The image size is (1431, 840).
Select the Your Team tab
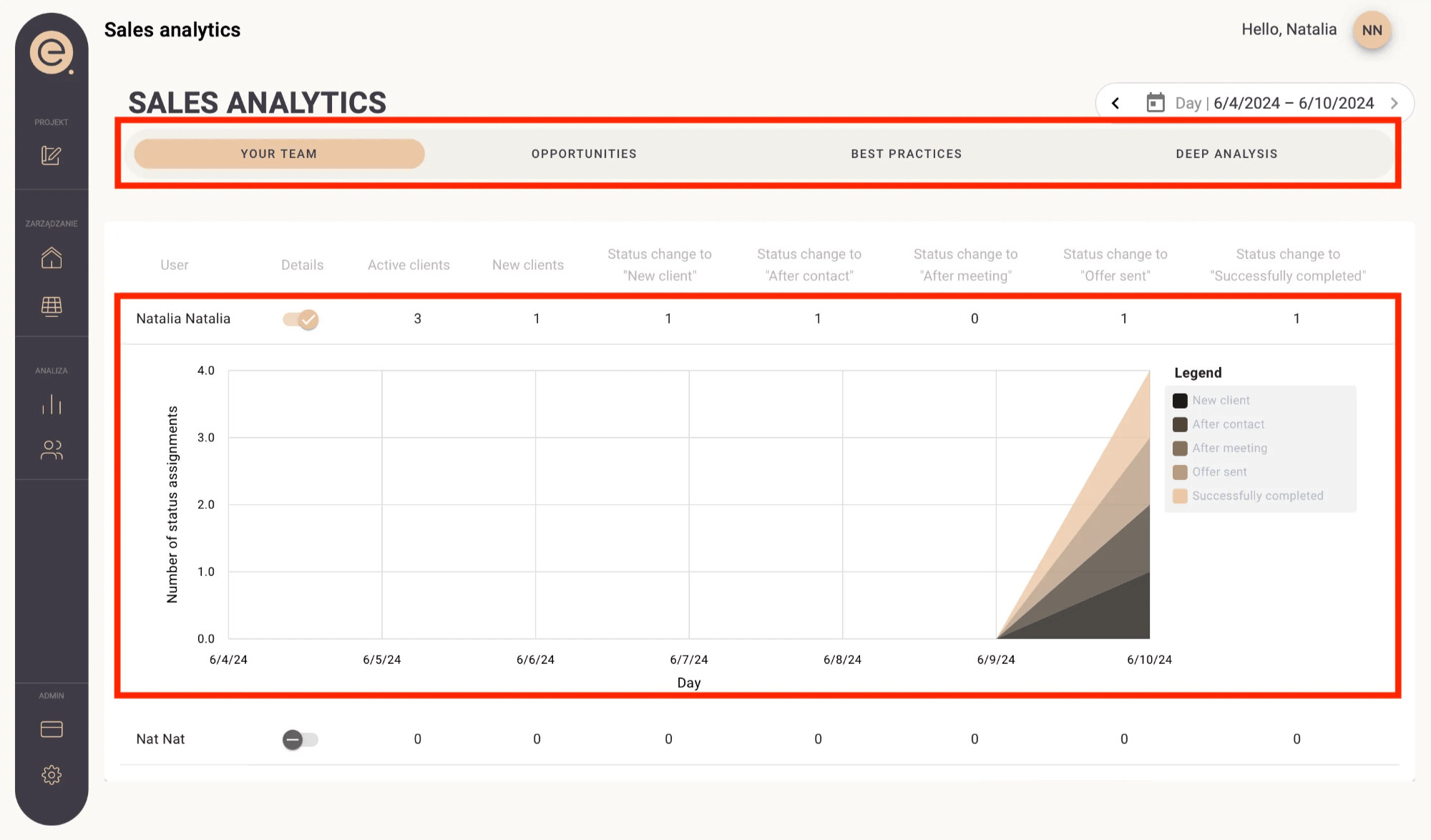279,154
